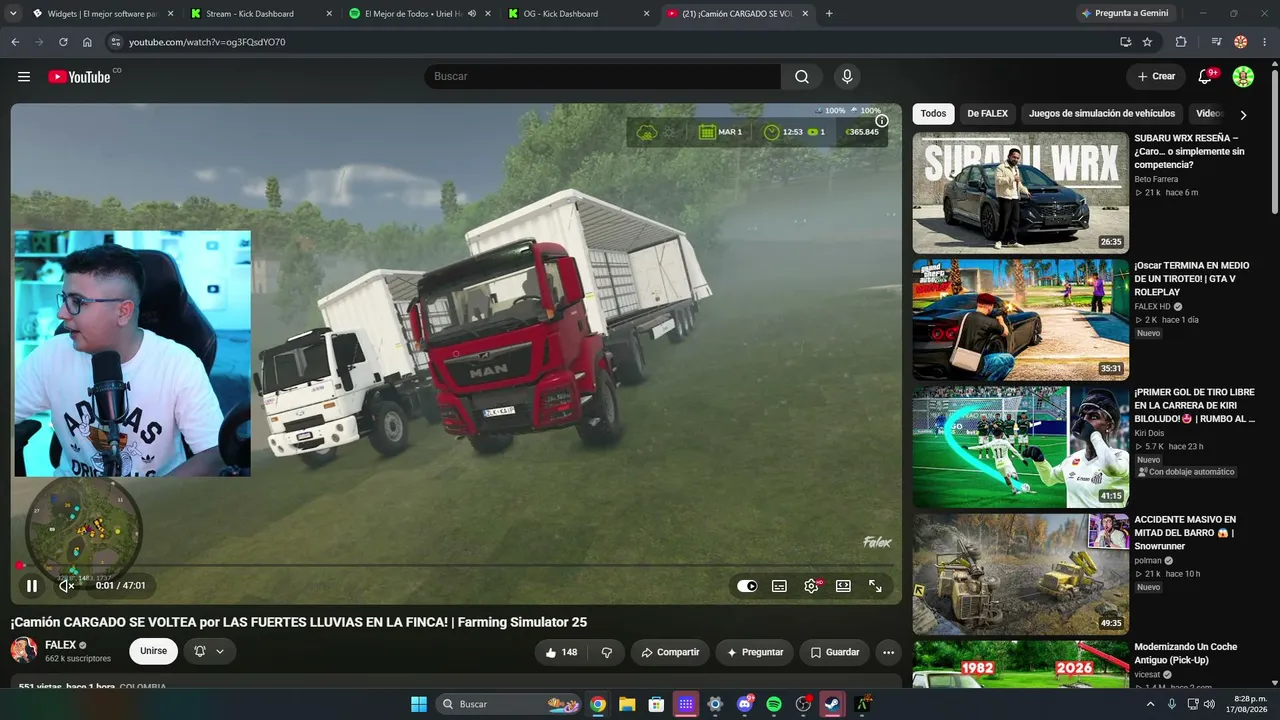This screenshot has width=1280, height=720.
Task: Go back to previous page in Chrome
Action: 15,42
